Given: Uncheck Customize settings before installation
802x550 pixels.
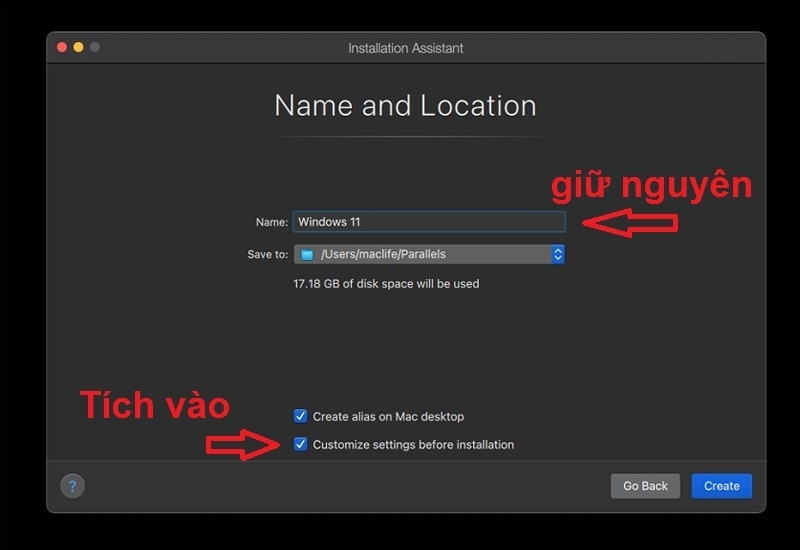Looking at the screenshot, I should pyautogui.click(x=300, y=444).
